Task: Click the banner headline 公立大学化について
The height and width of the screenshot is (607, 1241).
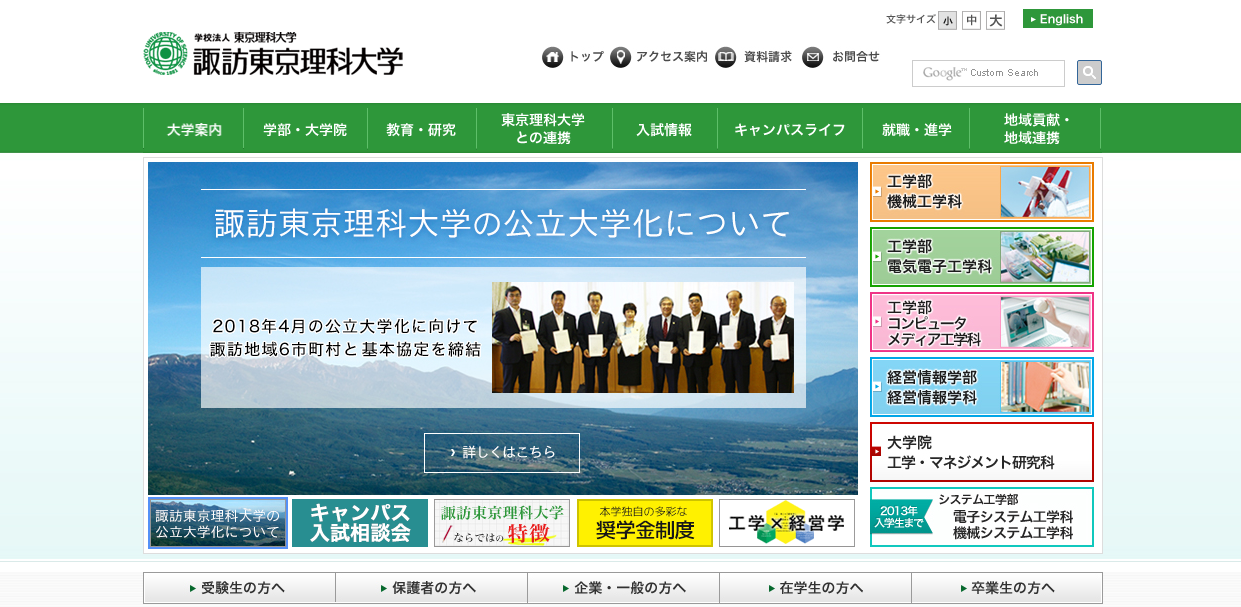Action: point(503,223)
